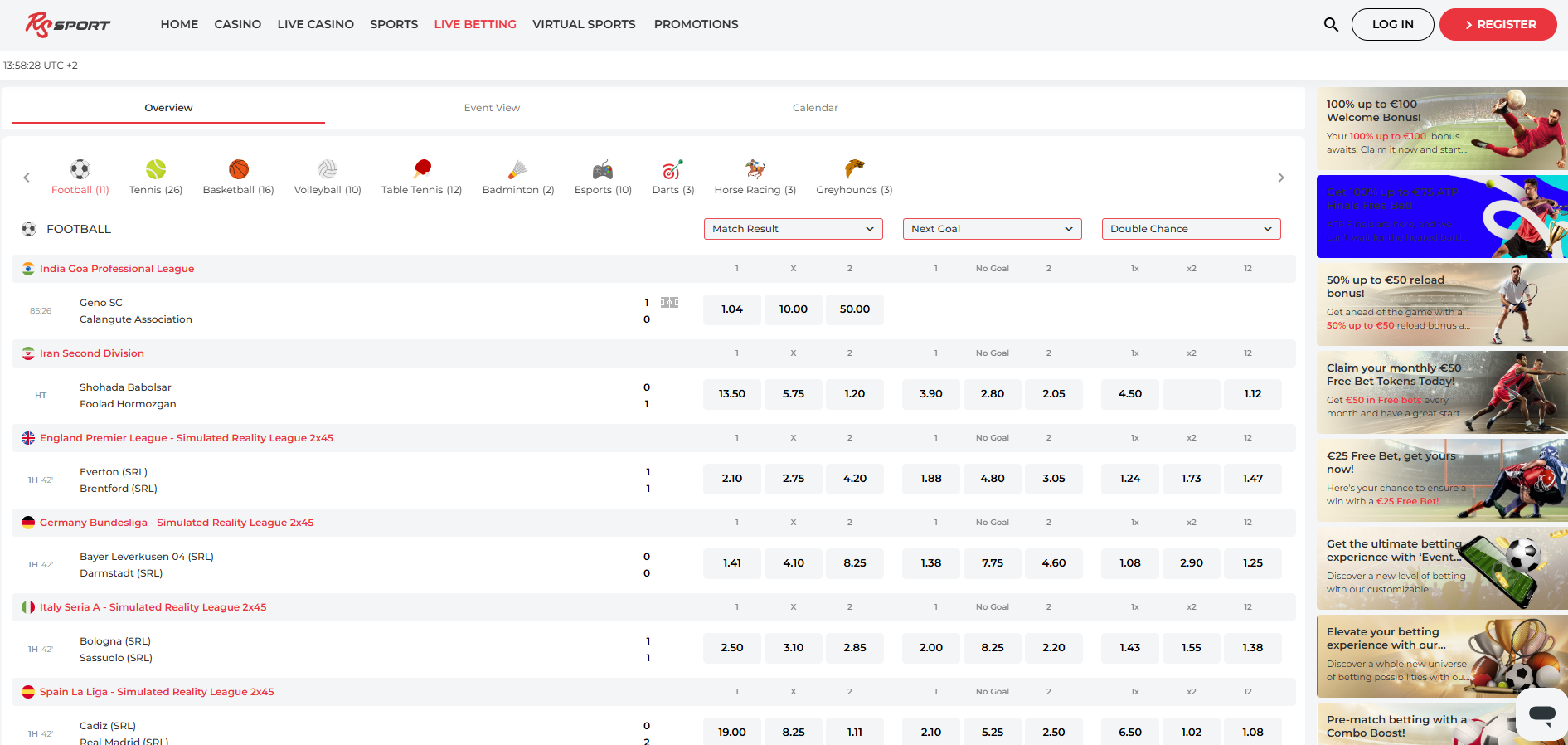The width and height of the screenshot is (1568, 745).
Task: Open the 100% Welcome Bonus banner
Action: (x=1442, y=129)
